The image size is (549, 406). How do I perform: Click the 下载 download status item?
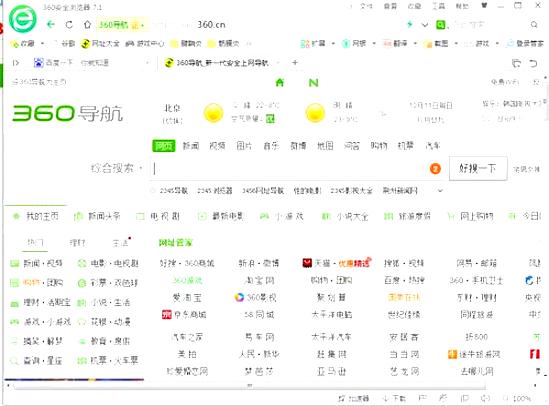[395, 398]
